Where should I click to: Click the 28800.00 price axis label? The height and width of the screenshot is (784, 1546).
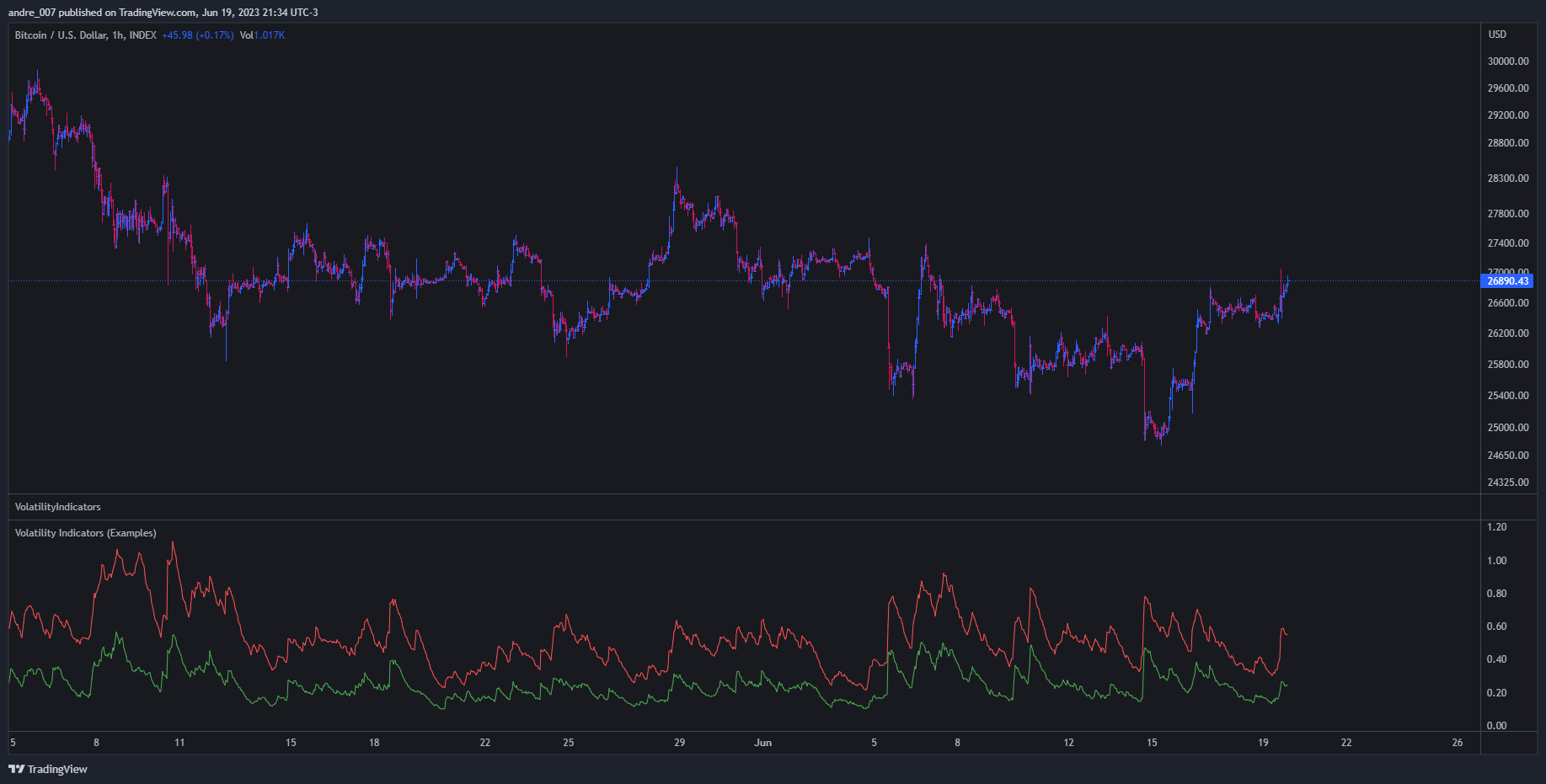1508,143
